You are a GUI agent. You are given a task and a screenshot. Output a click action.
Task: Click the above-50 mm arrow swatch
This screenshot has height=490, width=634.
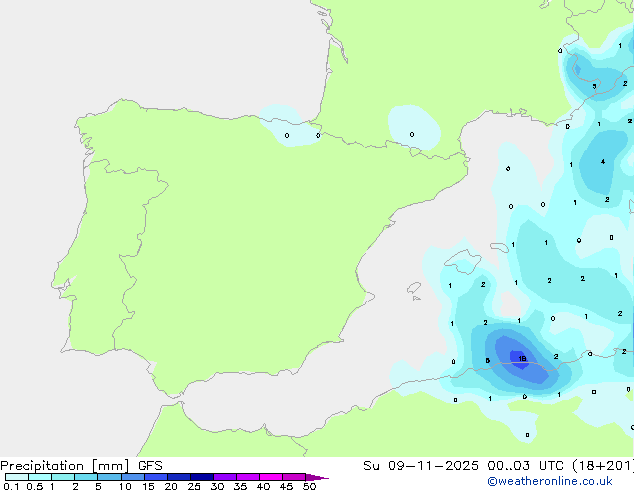tap(317, 477)
